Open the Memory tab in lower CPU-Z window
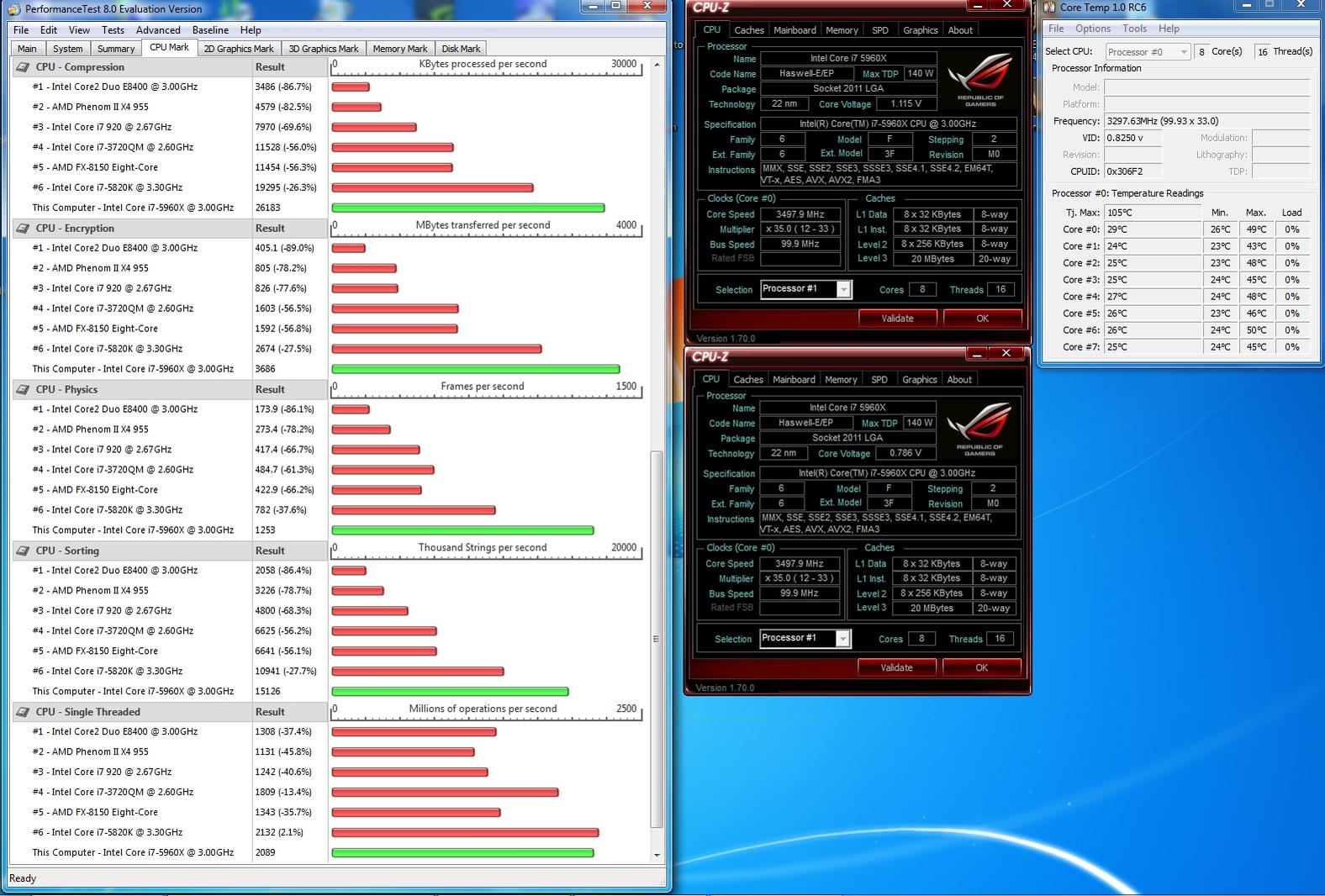1325x896 pixels. click(x=841, y=380)
